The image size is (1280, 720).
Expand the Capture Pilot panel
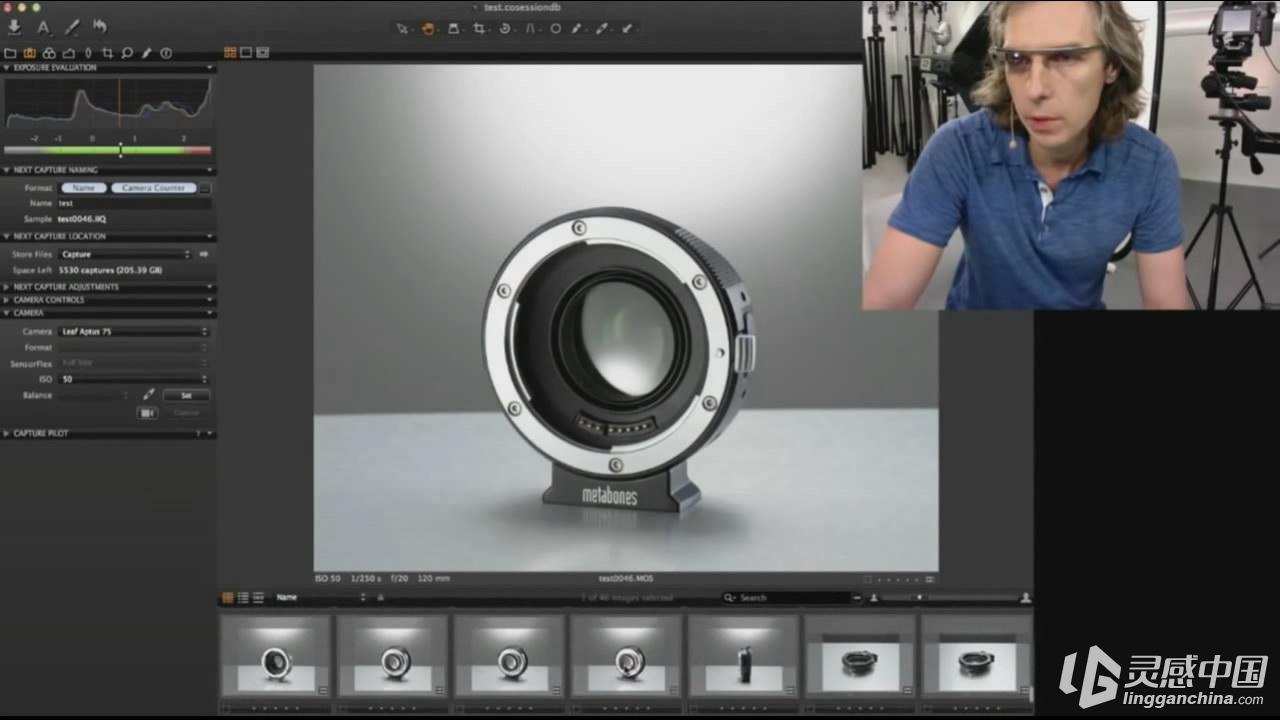[x=7, y=433]
